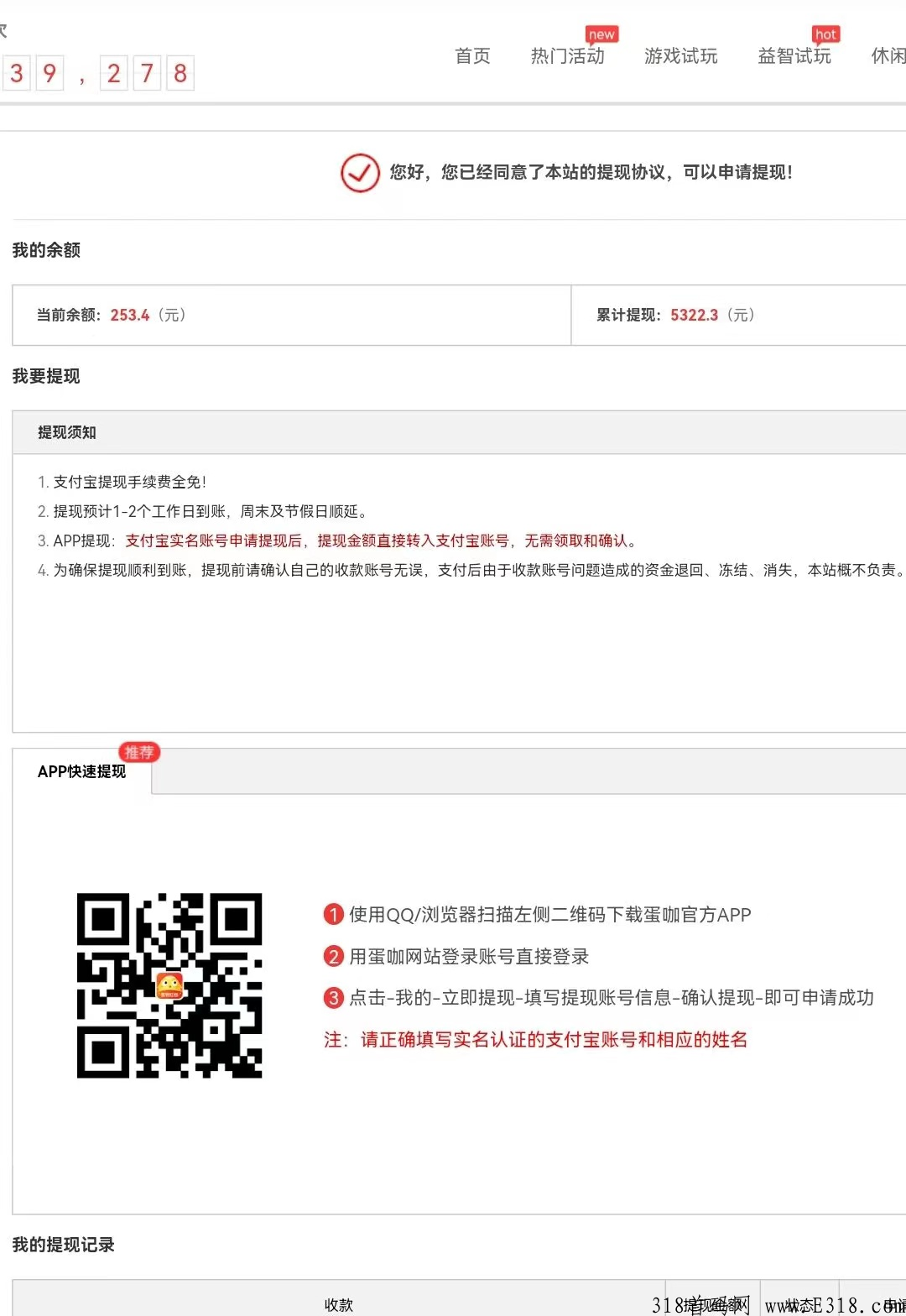Select the APP快速提现 tab
The image size is (906, 1316).
pos(81,771)
